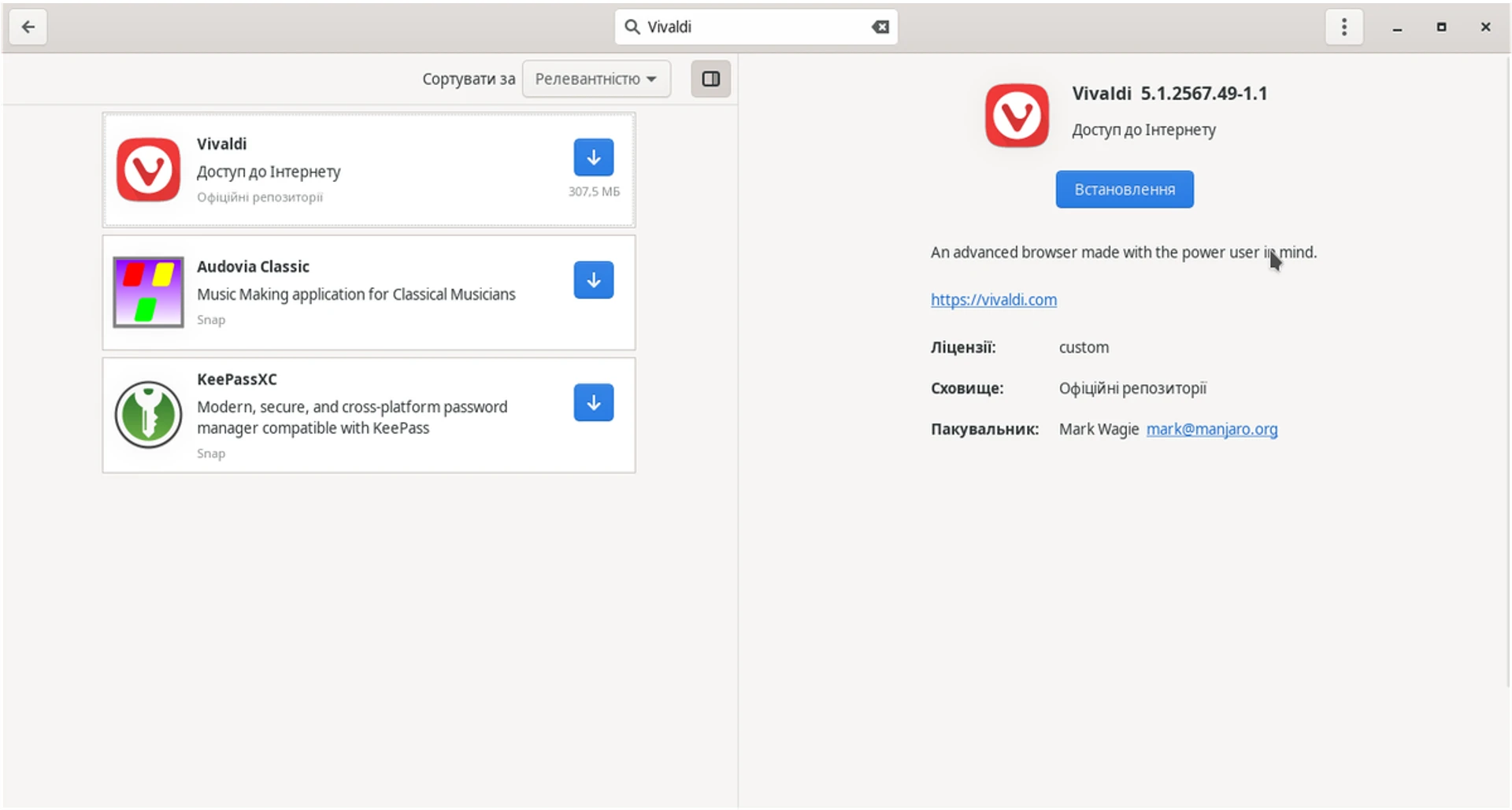1512x810 pixels.
Task: Click Vivaldi icon in results list
Action: coord(148,170)
